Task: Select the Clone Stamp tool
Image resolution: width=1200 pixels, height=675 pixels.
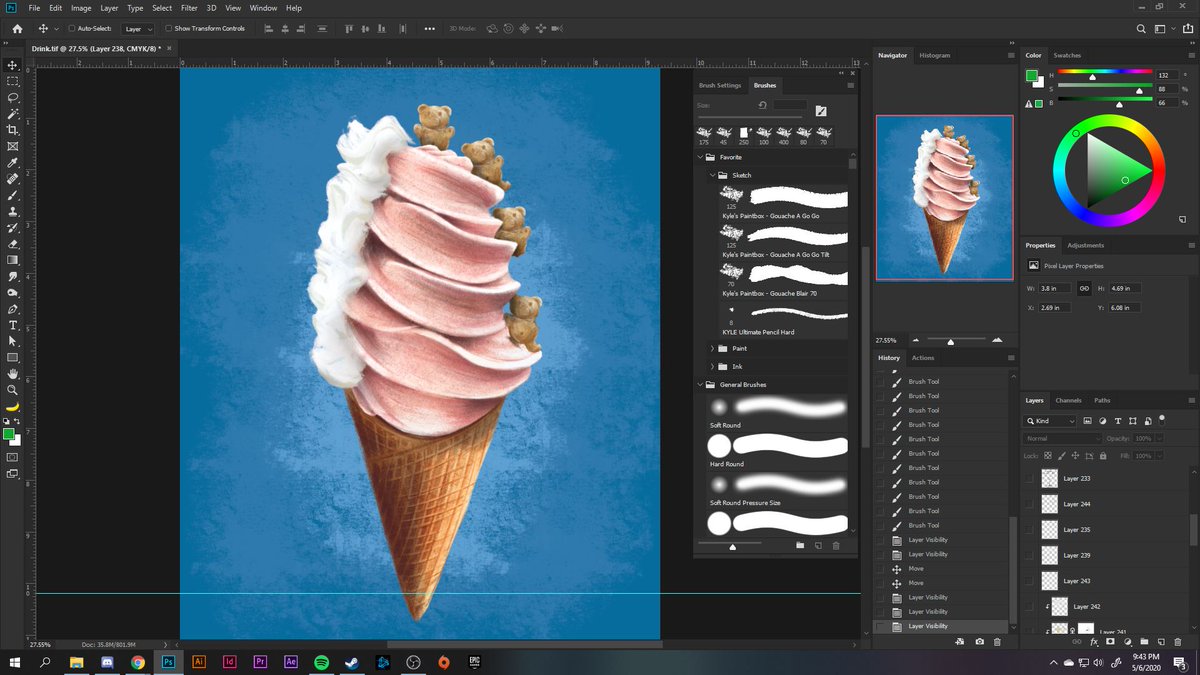Action: click(12, 211)
